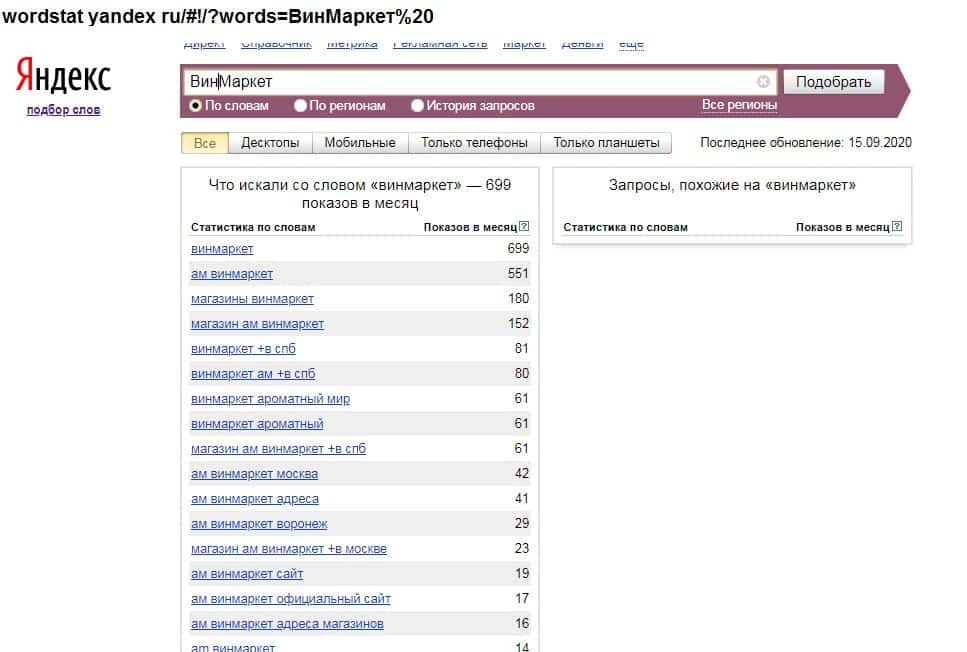Click the 'Подобрать' button

[x=833, y=82]
